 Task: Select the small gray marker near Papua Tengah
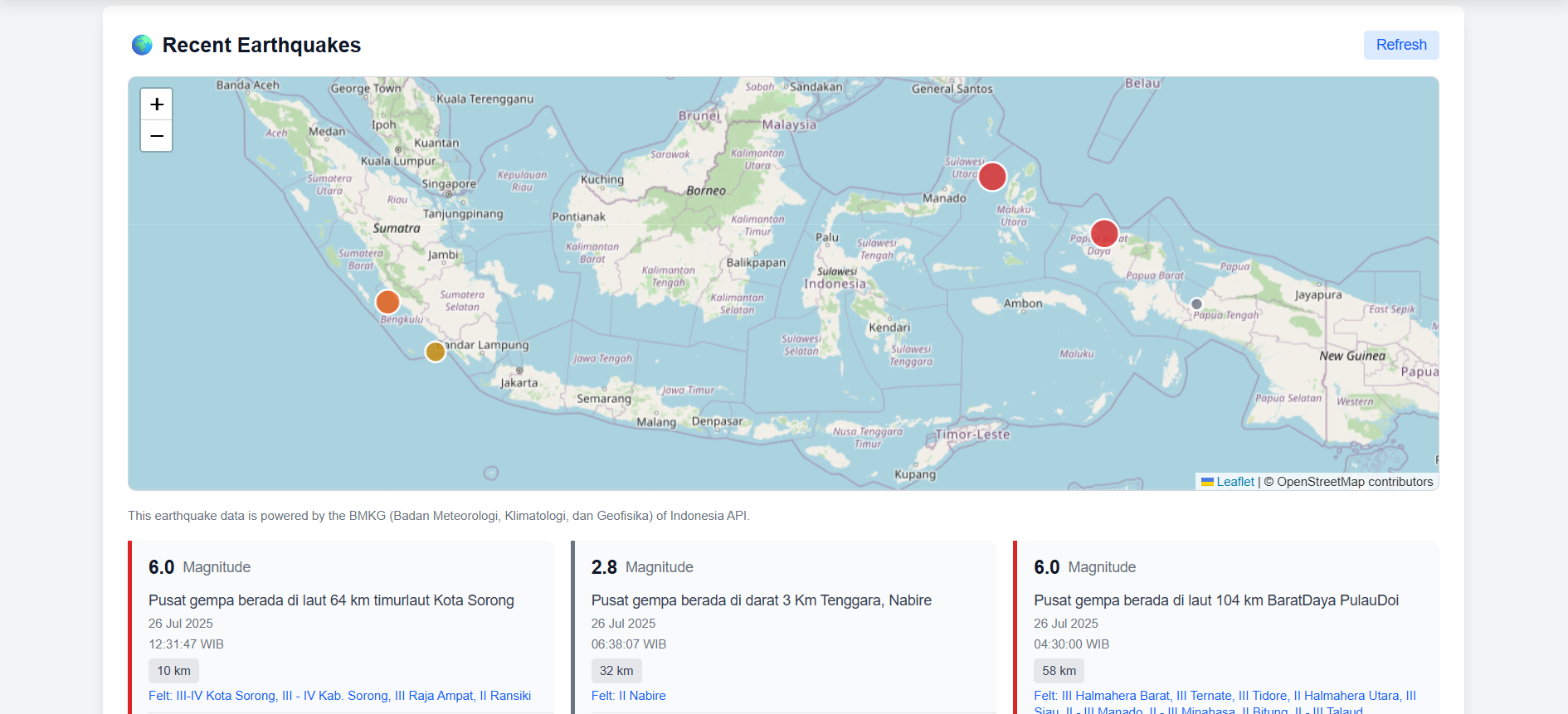[1196, 304]
